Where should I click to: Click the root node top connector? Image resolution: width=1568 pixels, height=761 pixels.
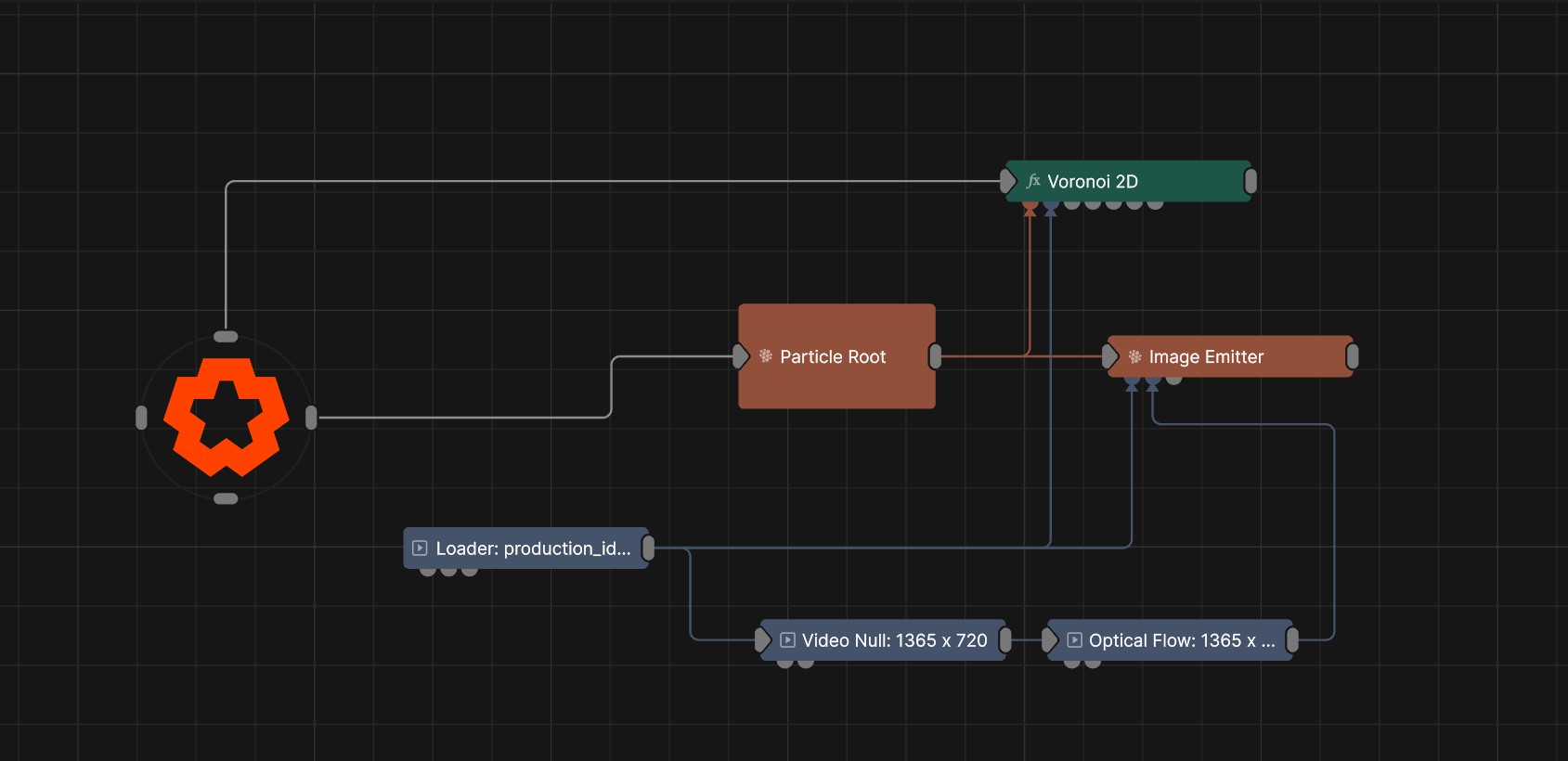tap(226, 337)
